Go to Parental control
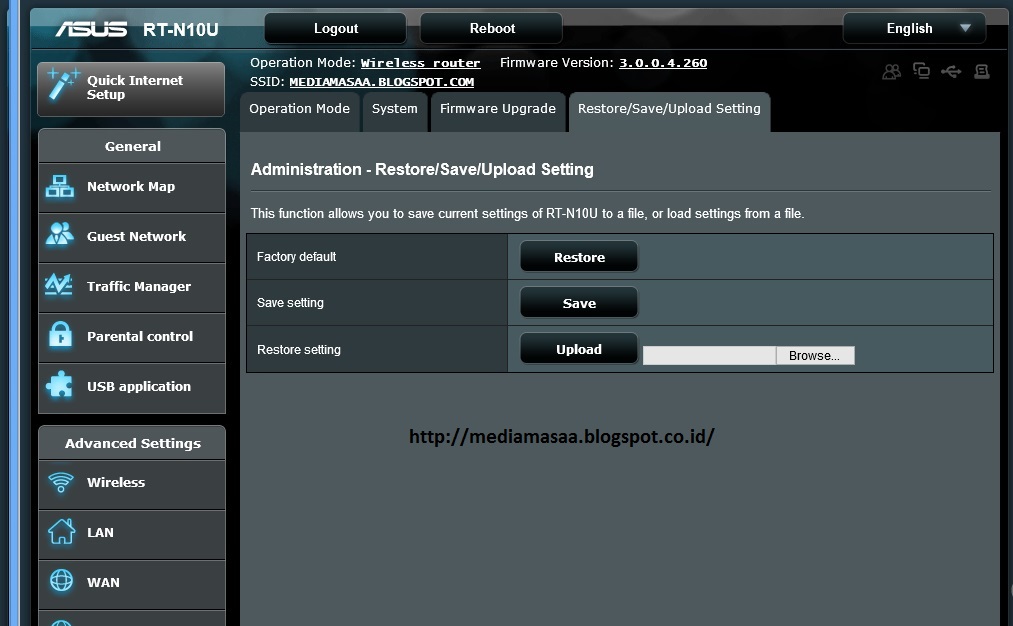 132,337
